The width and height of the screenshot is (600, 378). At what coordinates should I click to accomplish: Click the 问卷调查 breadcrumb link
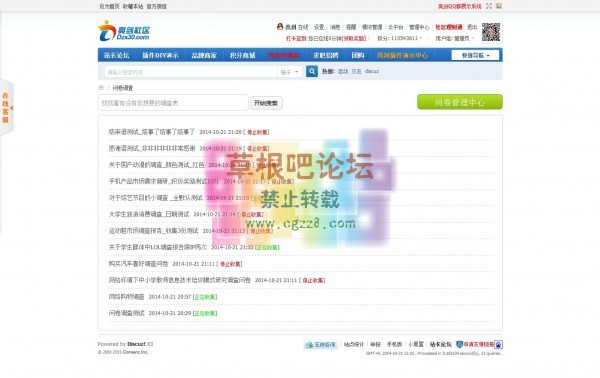122,88
